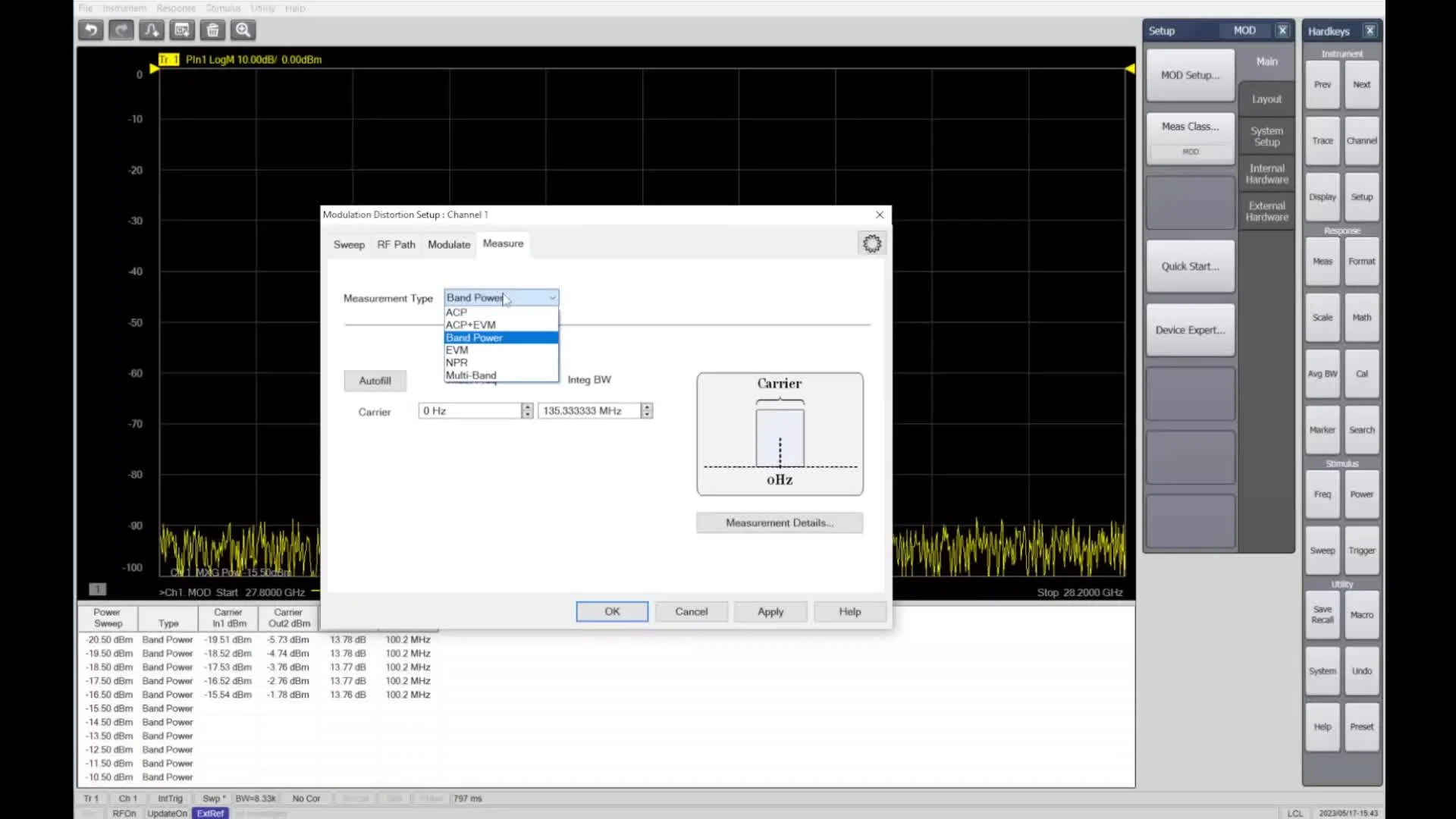Select Band Power in the dropdown list
1456x819 pixels.
tap(501, 337)
